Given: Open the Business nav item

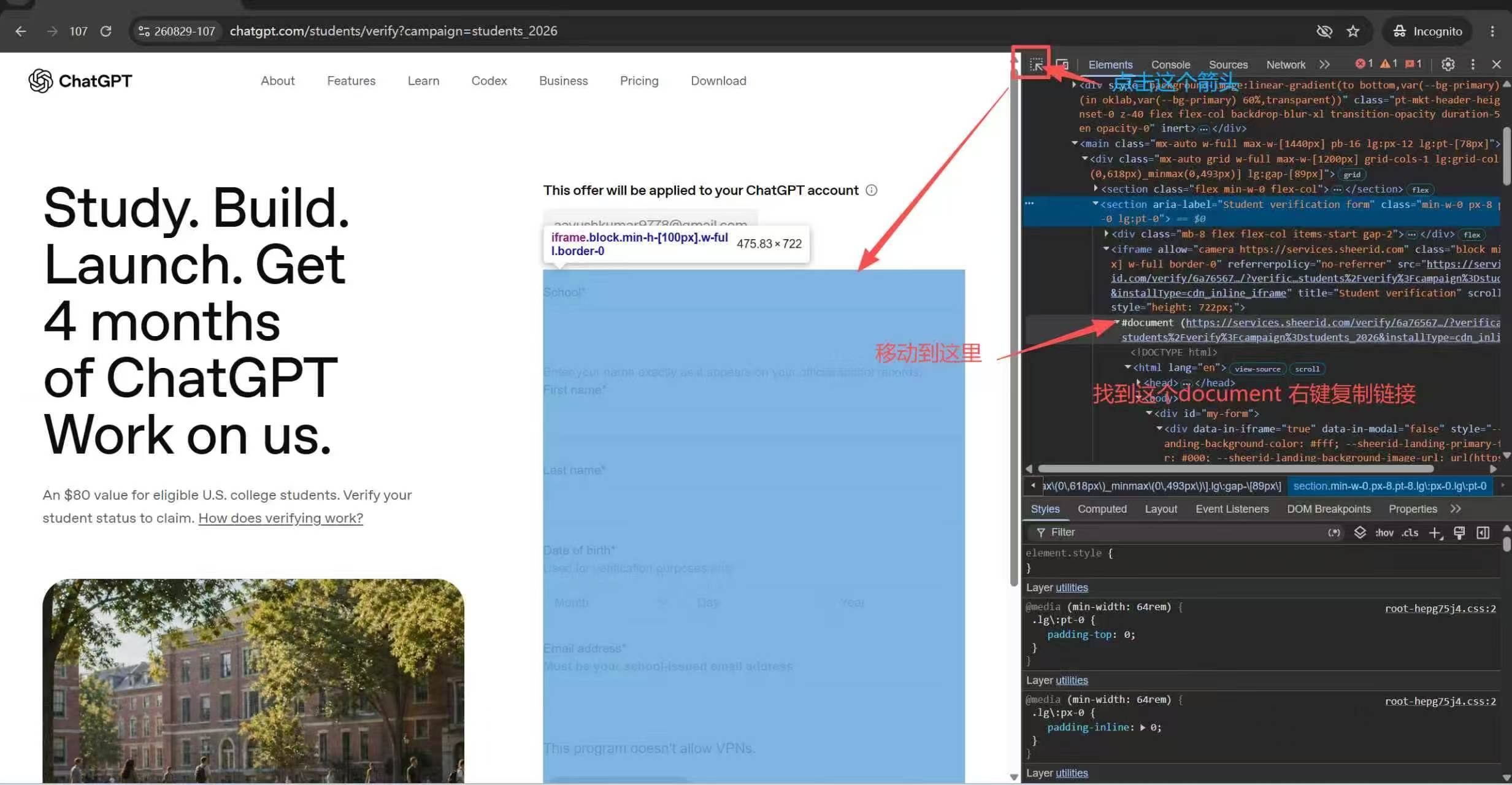Looking at the screenshot, I should point(563,81).
